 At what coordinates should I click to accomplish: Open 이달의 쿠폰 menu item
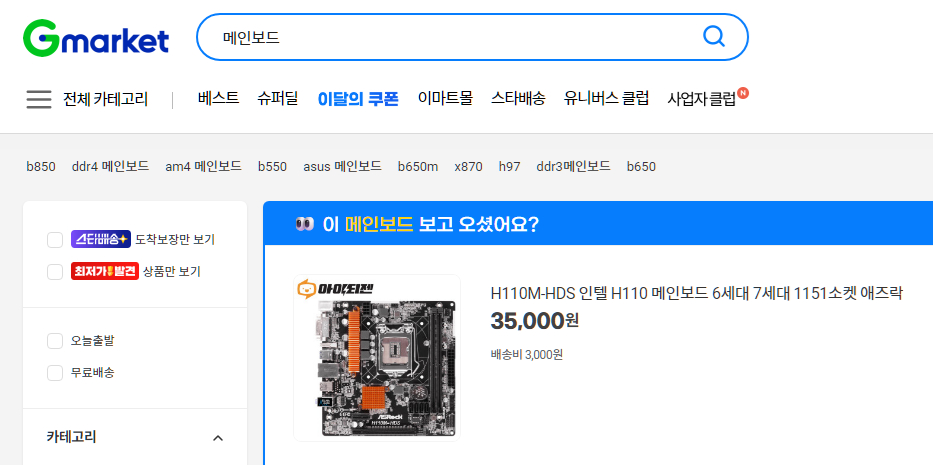pos(358,98)
